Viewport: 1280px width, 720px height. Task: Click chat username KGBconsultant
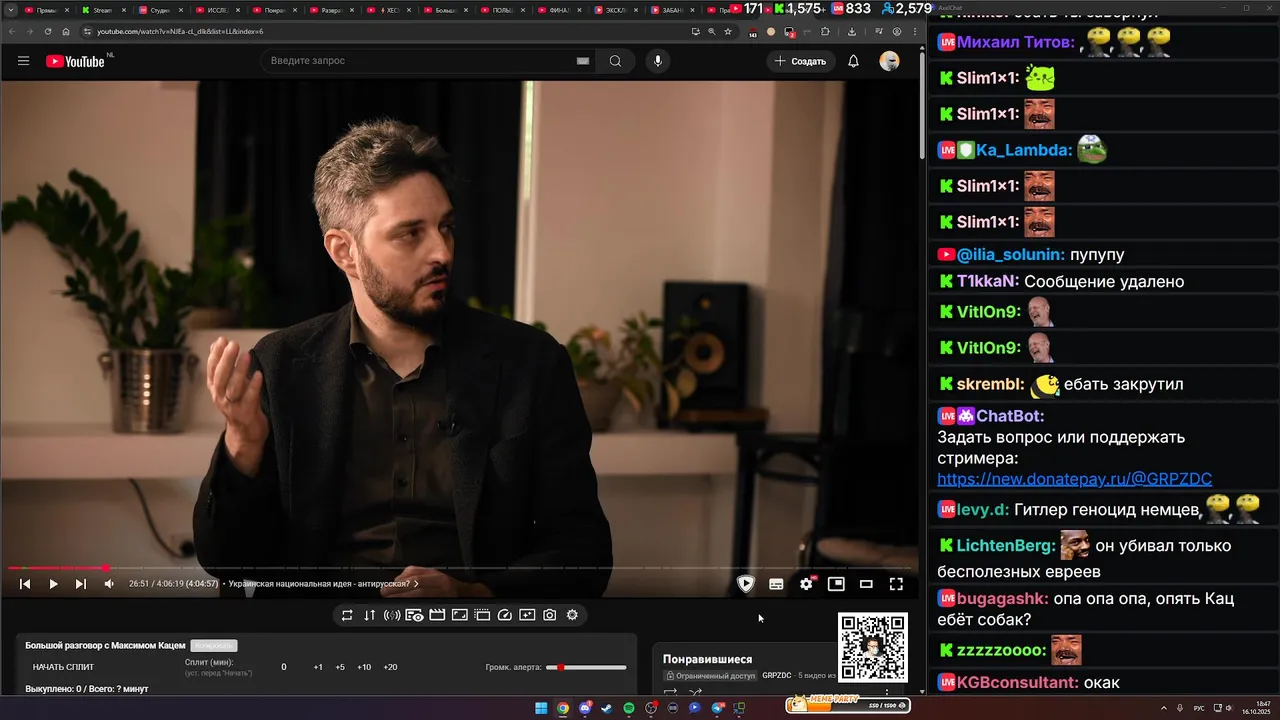coord(1018,682)
